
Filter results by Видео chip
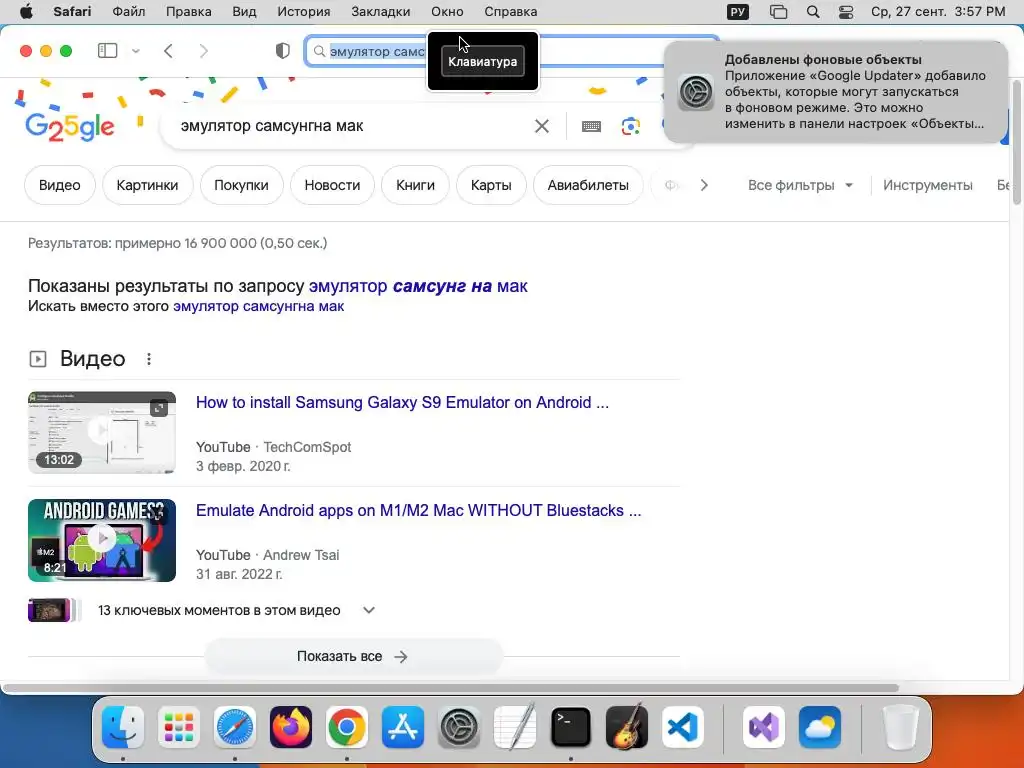[x=59, y=185]
